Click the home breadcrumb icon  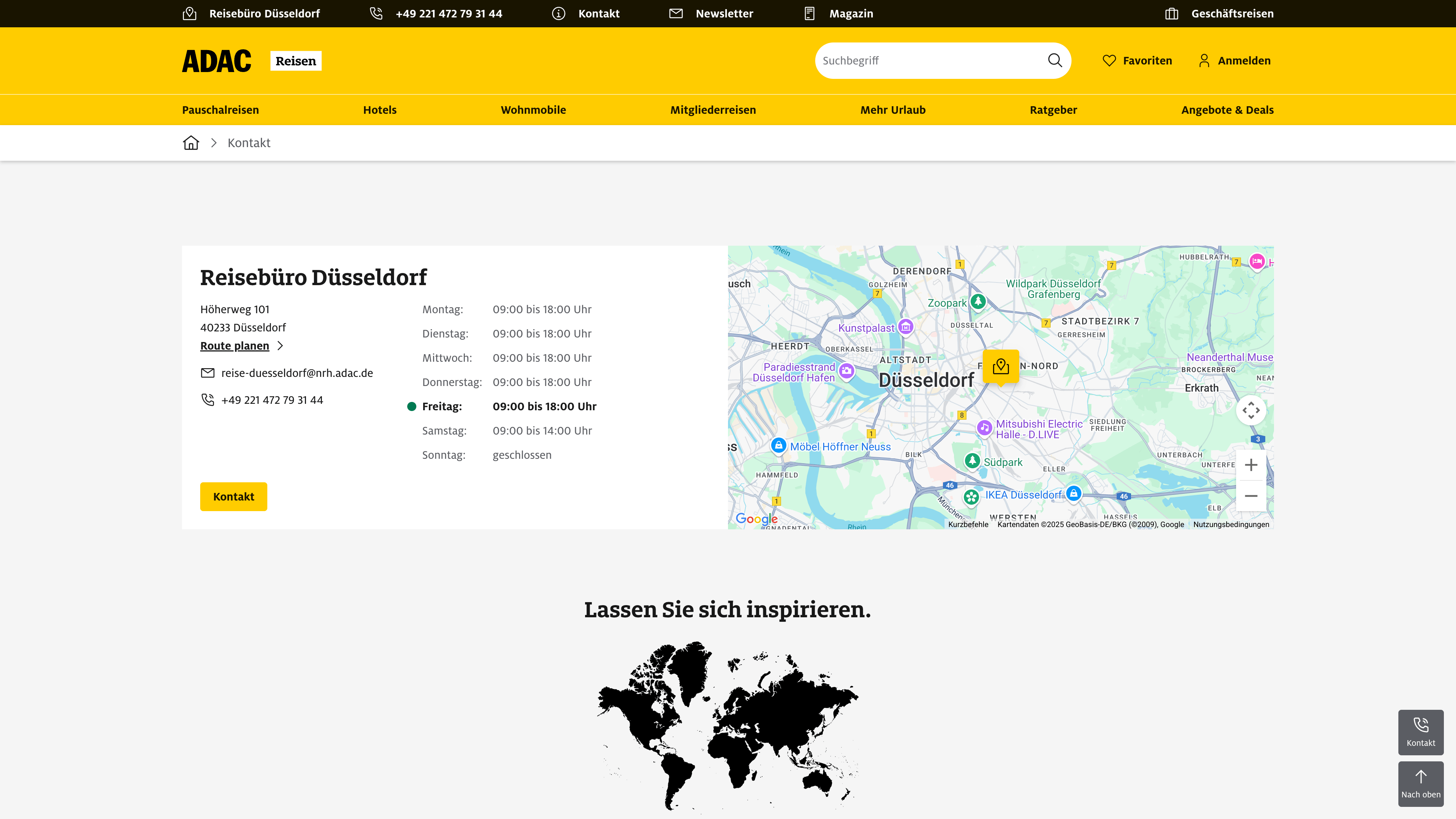point(191,143)
